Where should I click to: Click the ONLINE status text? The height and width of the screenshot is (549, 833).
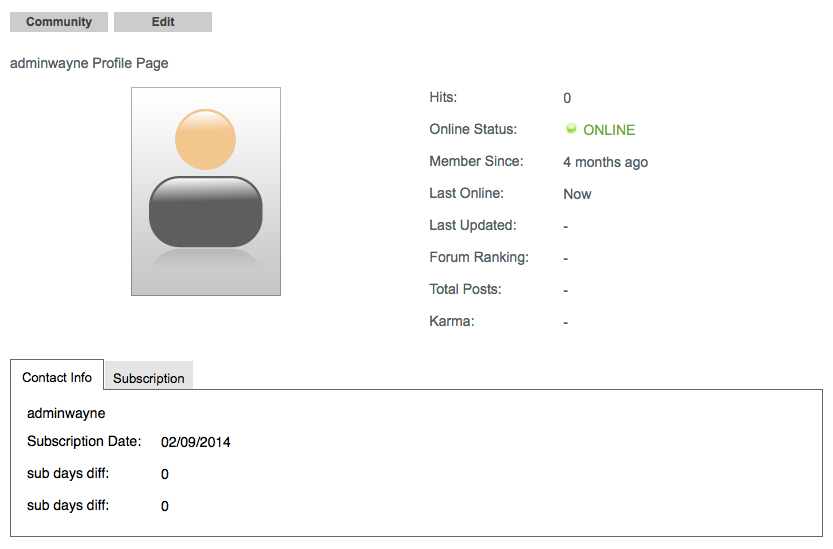(x=609, y=130)
